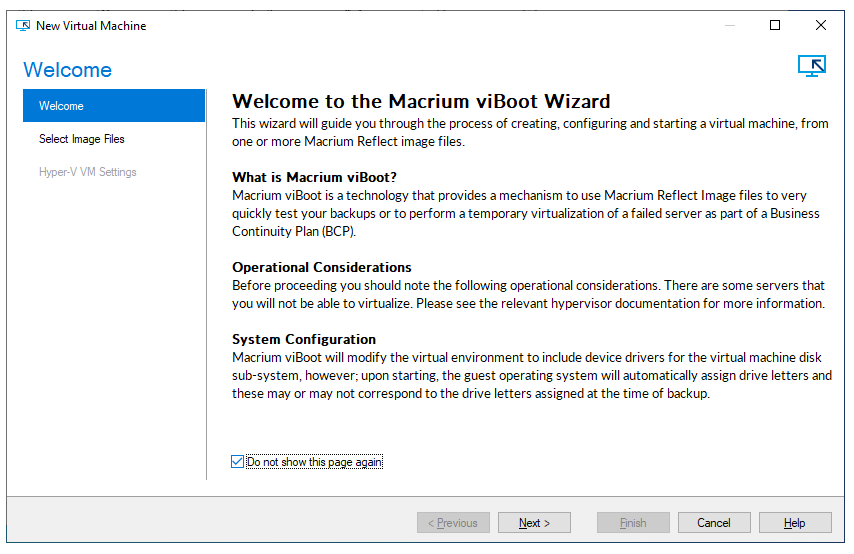Image resolution: width=854 pixels, height=554 pixels.
Task: Maximize the New Virtual Machine window
Action: click(774, 25)
